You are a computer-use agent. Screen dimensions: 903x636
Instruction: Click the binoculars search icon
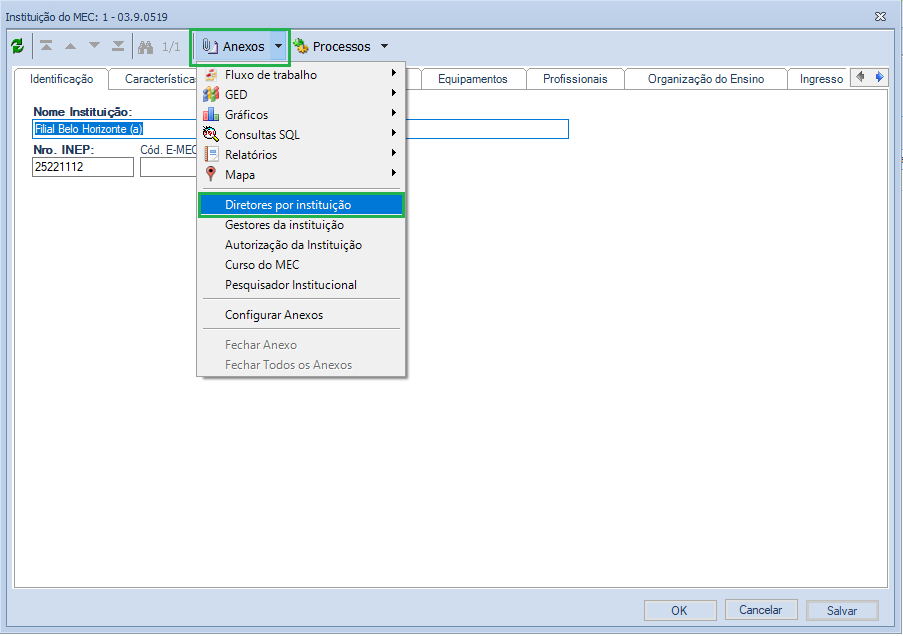click(146, 47)
